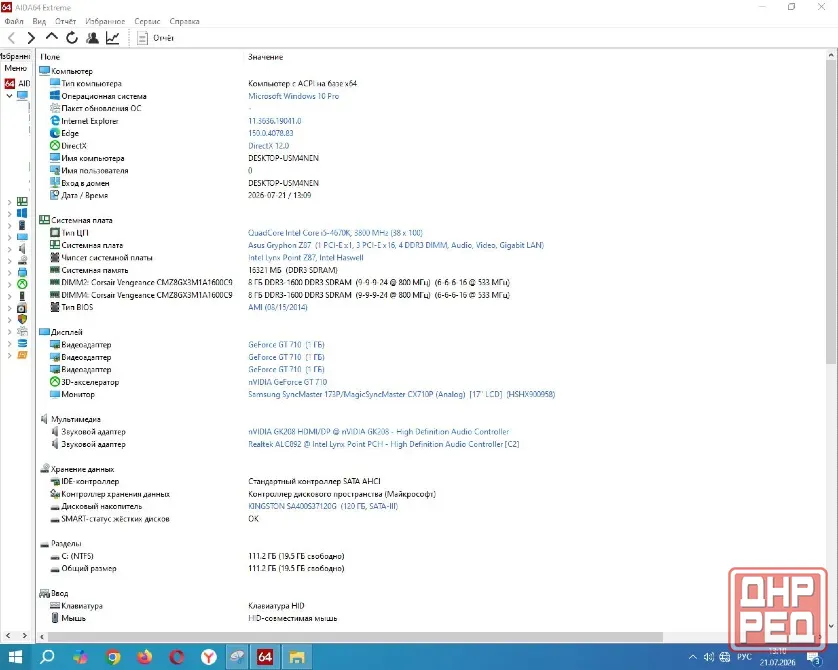
Task: Click the Значение column header
Action: tap(266, 57)
